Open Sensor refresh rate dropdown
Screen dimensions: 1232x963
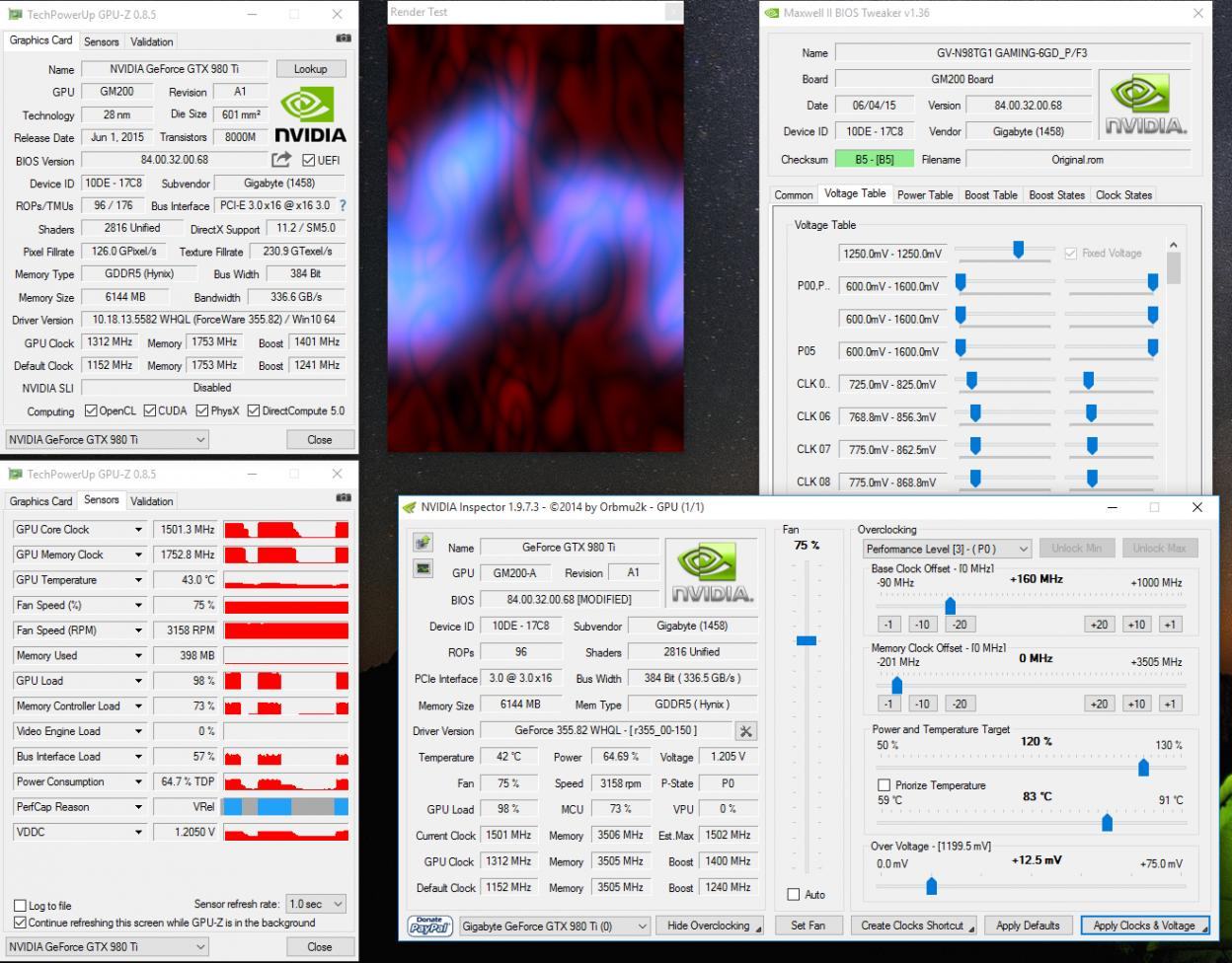click(316, 904)
